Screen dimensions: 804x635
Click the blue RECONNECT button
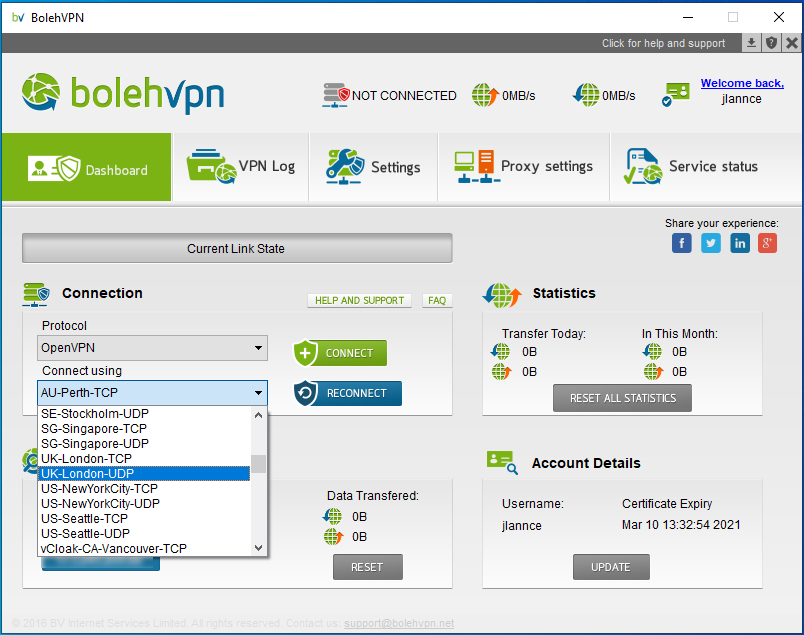click(348, 393)
